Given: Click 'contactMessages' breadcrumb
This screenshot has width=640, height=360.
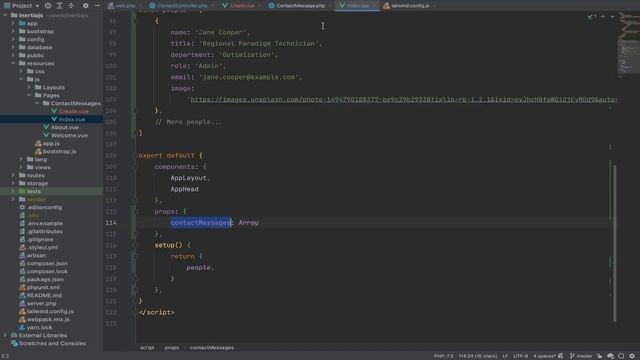Looking at the screenshot, I should pos(211,348).
